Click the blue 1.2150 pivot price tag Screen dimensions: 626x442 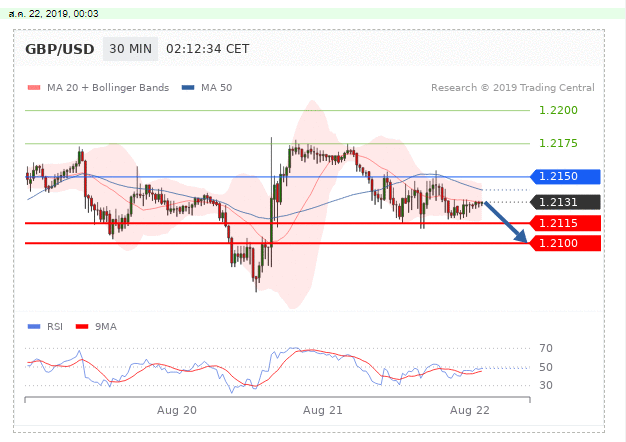click(565, 176)
